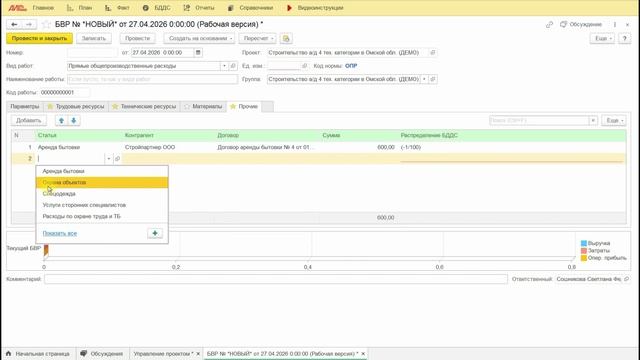Click the Выручка blue legend swatch
This screenshot has width=640, height=360.
click(x=584, y=243)
